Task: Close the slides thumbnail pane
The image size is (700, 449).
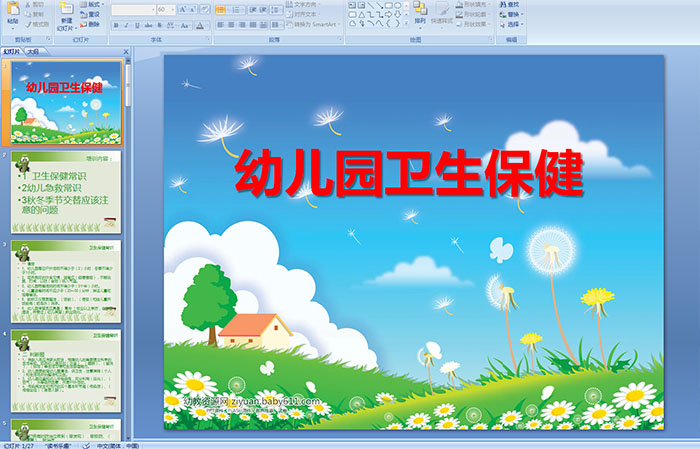Action: coord(126,52)
